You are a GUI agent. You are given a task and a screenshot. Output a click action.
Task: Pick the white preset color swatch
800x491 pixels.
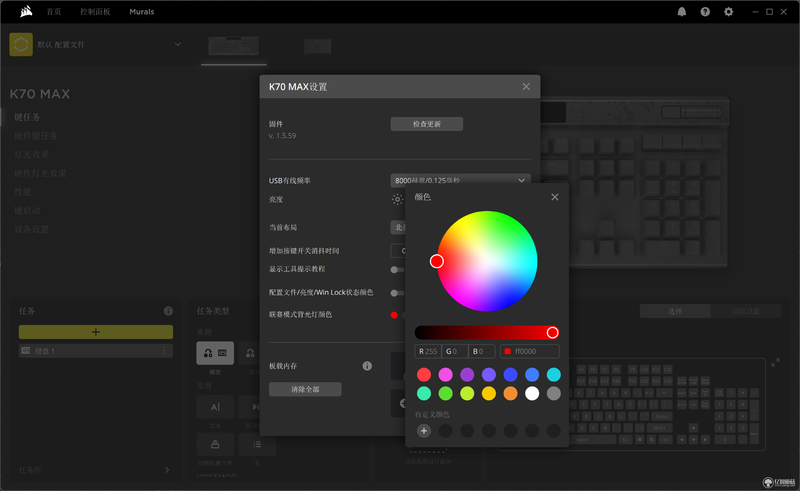532,394
